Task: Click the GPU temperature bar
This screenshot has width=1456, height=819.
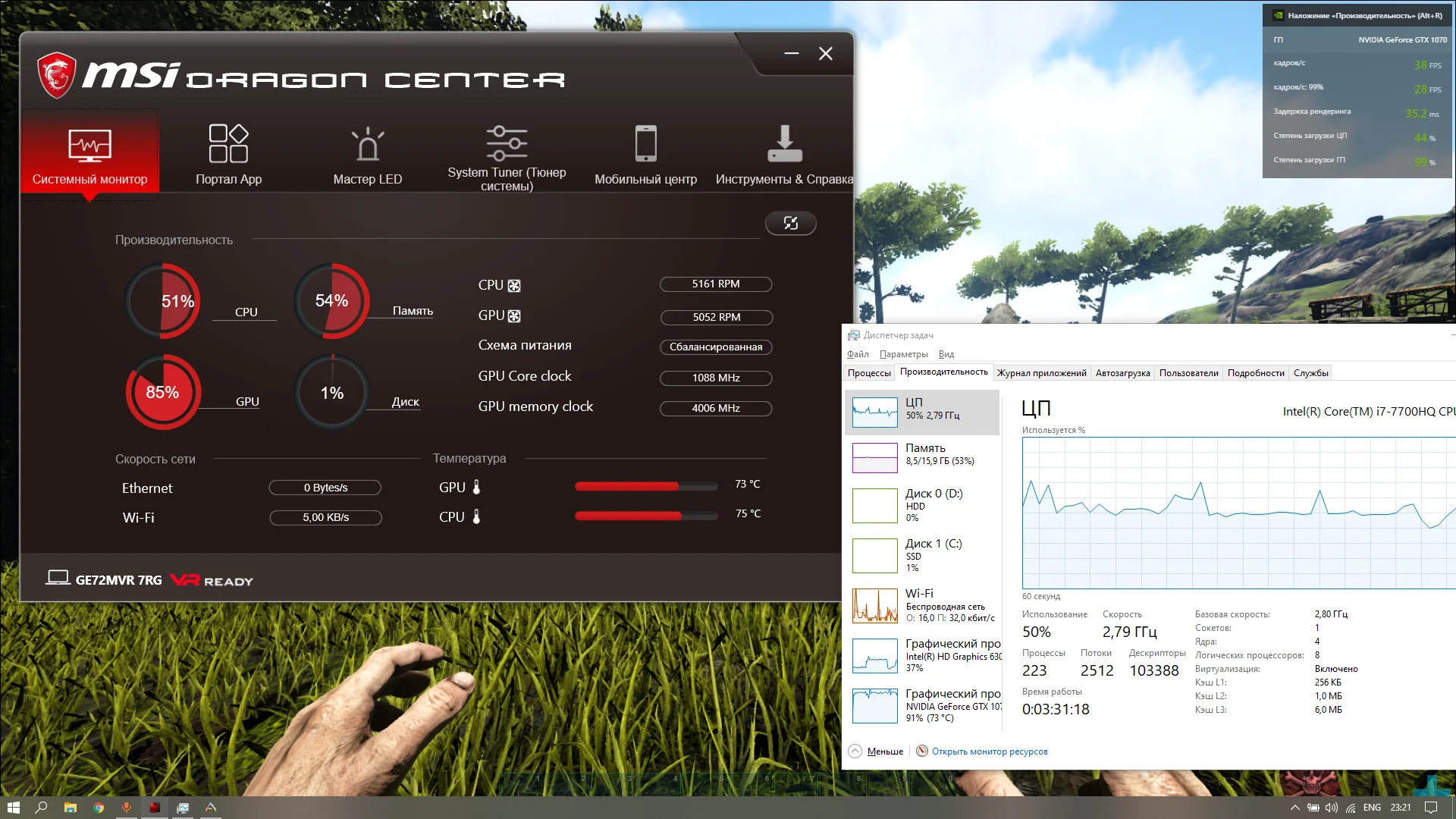Action: (x=645, y=486)
